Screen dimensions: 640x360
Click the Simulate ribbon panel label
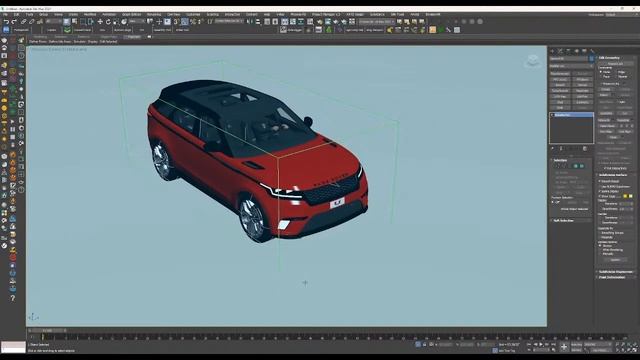coord(80,42)
